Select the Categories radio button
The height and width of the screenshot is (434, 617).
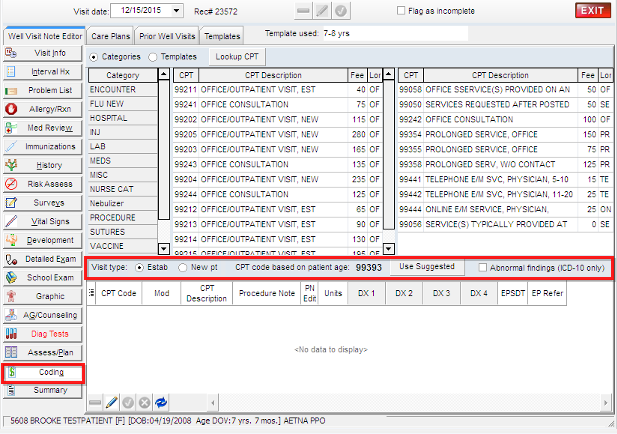tap(94, 57)
